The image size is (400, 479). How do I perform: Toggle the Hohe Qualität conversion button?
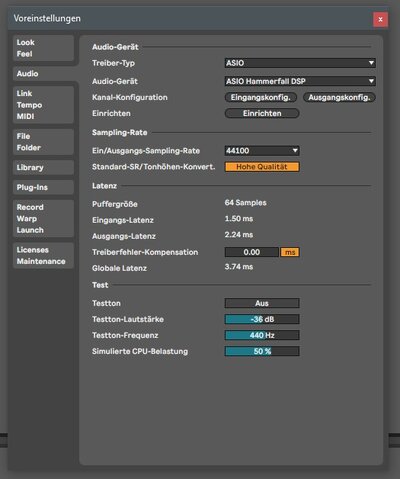262,167
